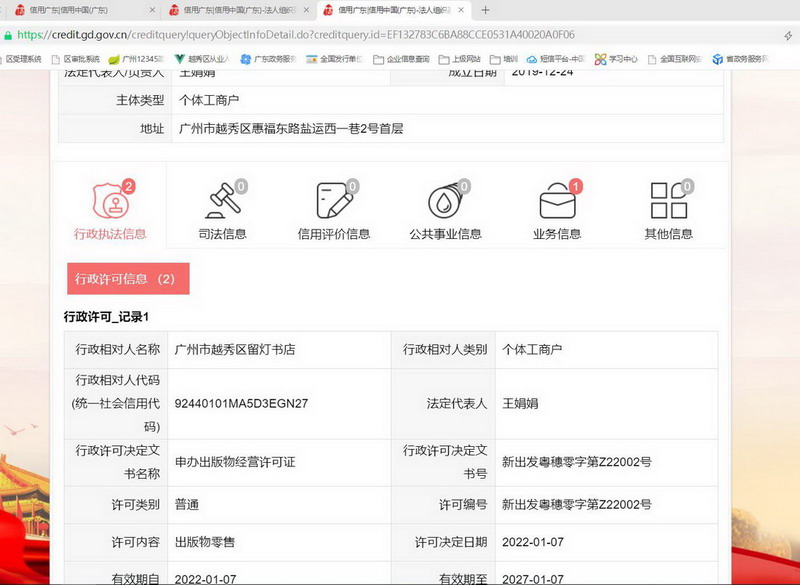The height and width of the screenshot is (585, 800).
Task: Click the 司法信息 gavel icon
Action: [222, 200]
